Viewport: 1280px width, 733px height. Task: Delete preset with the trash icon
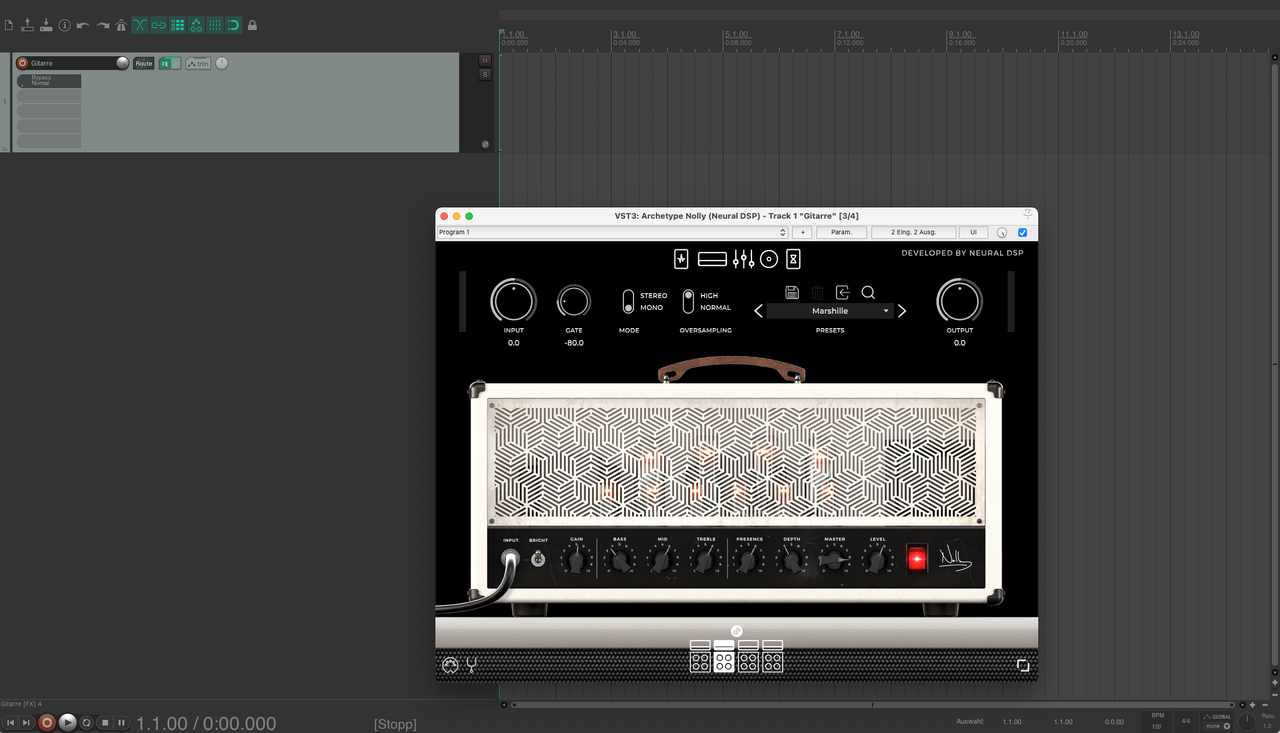[x=817, y=292]
